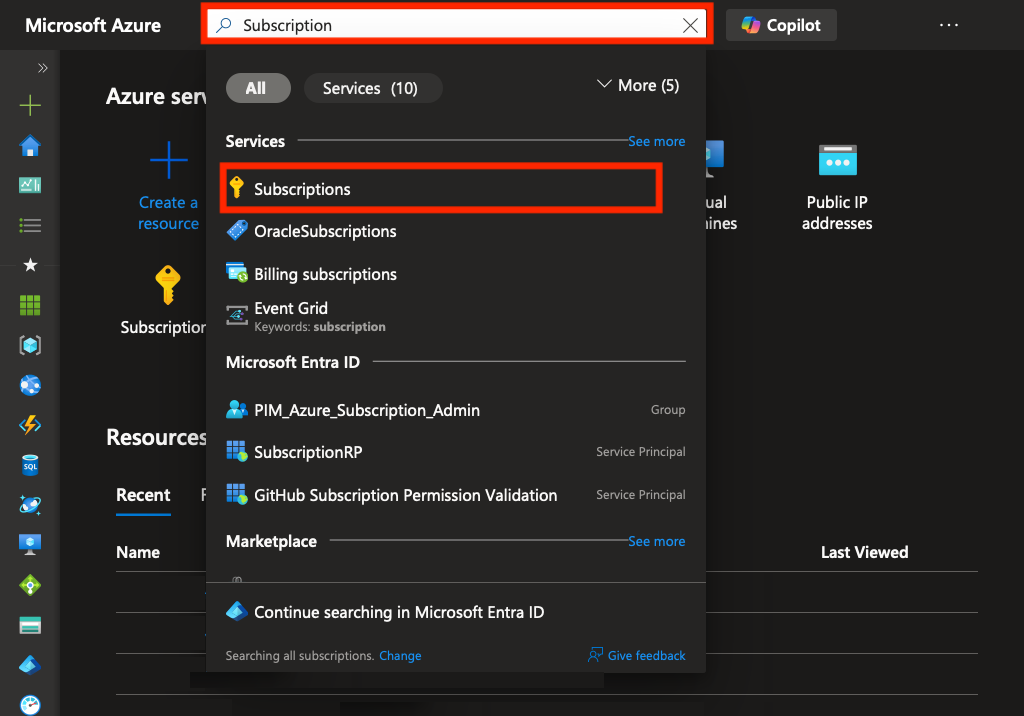
Task: Select Subscriptions in search results
Action: (x=302, y=189)
